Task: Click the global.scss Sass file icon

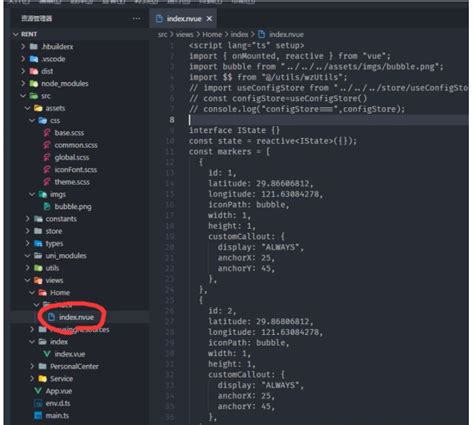Action: pos(47,158)
